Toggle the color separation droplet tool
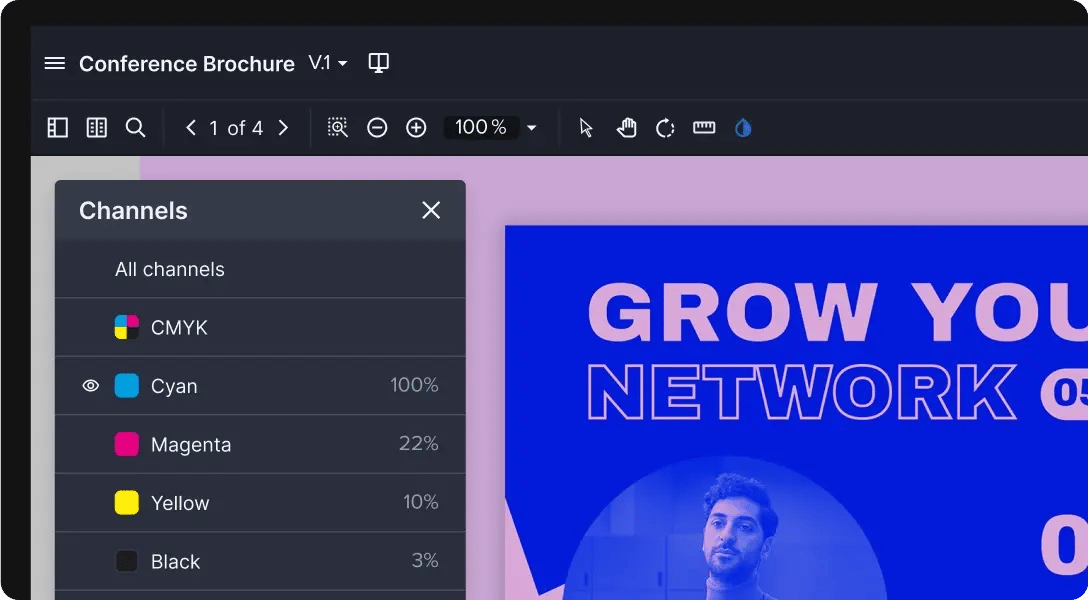This screenshot has height=600, width=1088. (x=743, y=128)
